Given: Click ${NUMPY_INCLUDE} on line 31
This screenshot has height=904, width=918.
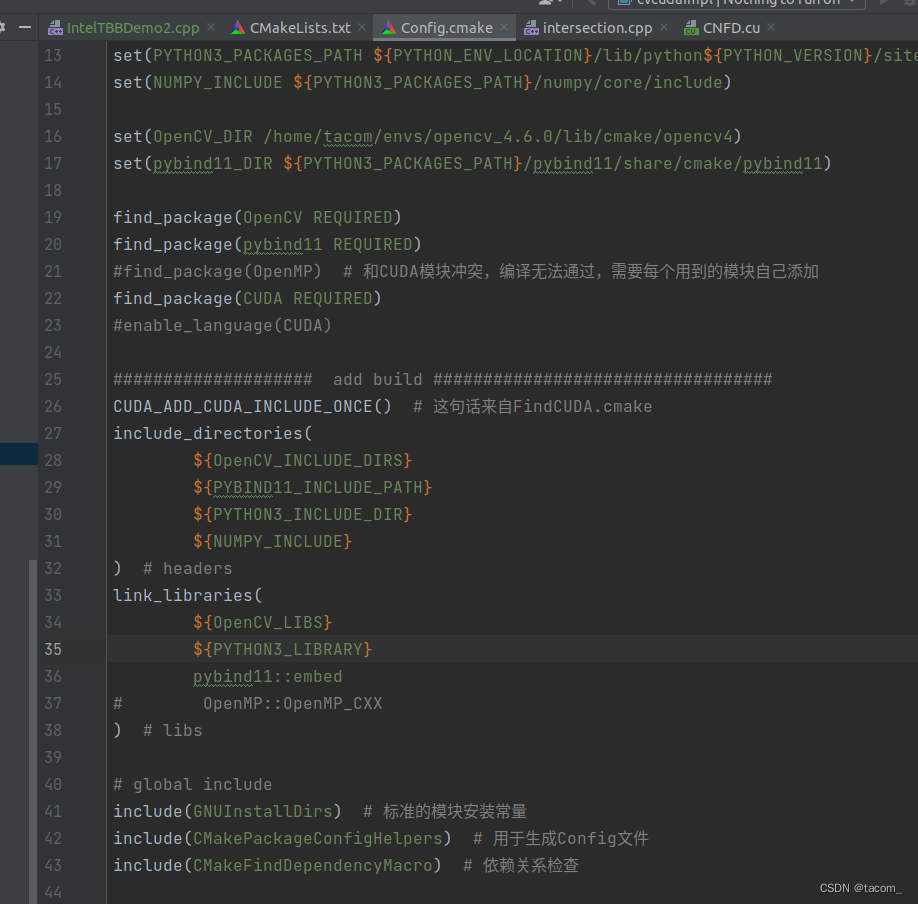Looking at the screenshot, I should point(273,541).
